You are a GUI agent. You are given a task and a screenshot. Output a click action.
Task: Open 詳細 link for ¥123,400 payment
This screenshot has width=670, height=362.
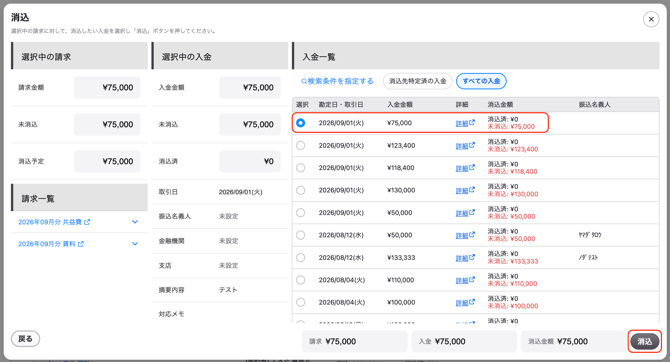(465, 146)
